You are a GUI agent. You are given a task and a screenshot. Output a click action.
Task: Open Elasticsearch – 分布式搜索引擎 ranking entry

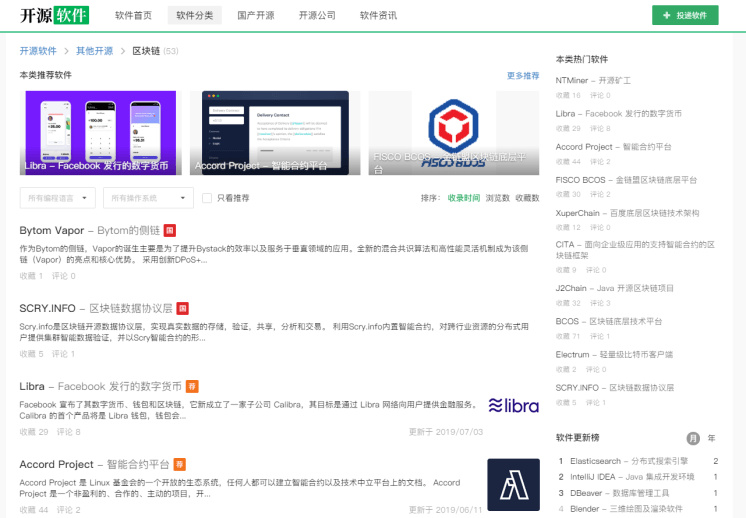click(629, 461)
